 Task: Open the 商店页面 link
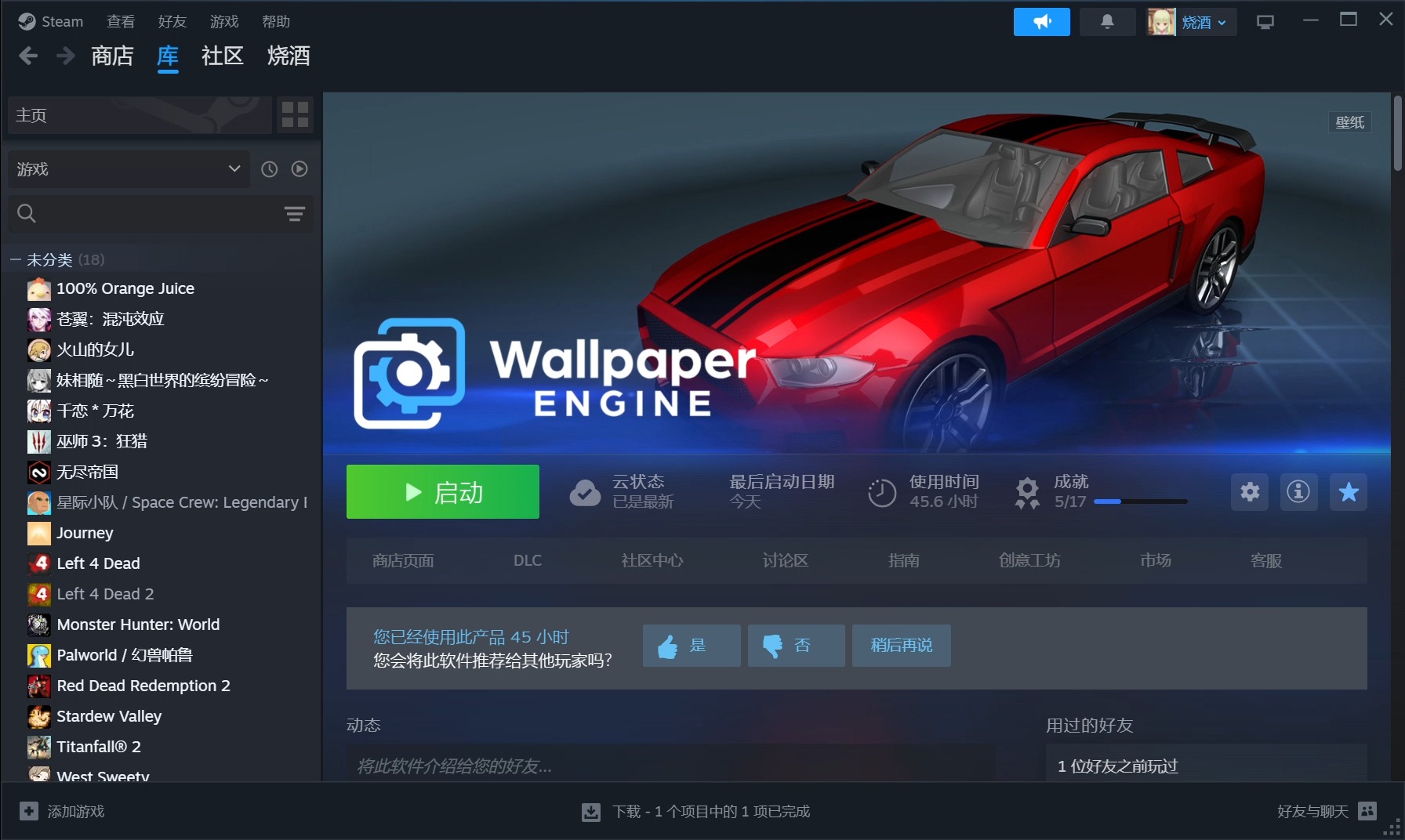[403, 560]
